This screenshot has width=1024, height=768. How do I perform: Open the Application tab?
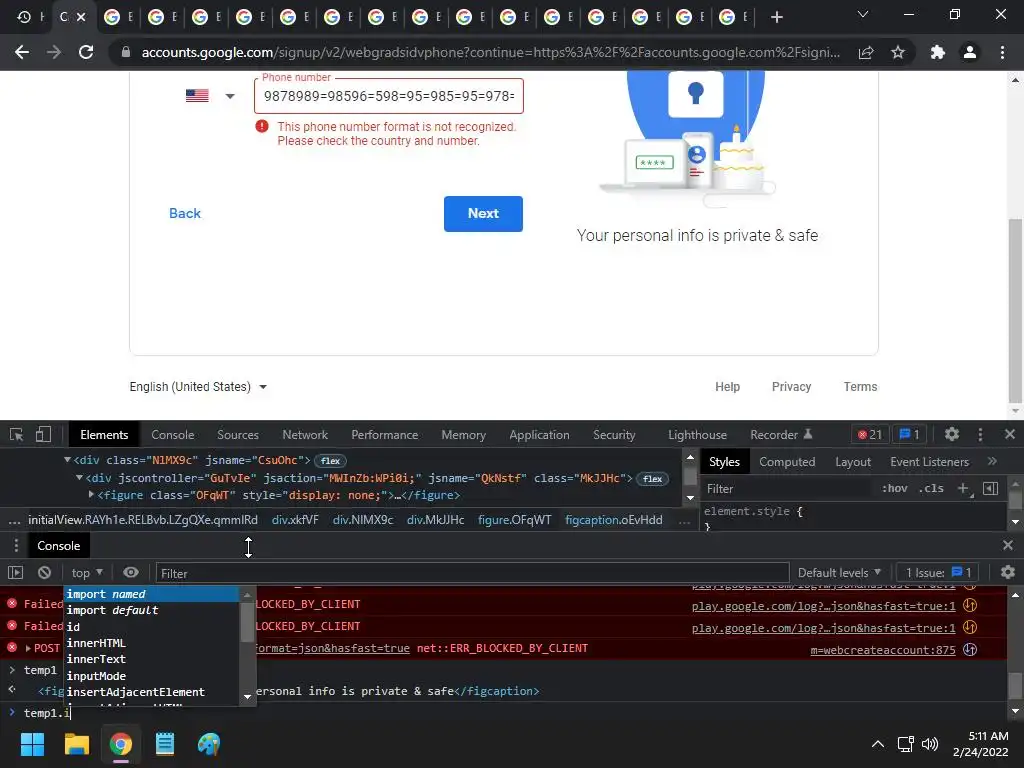[539, 434]
